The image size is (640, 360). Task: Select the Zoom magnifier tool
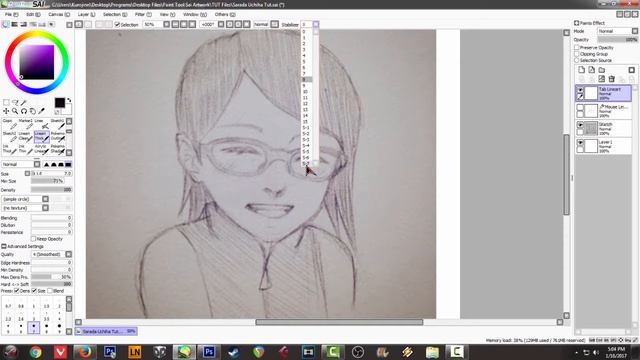pyautogui.click(x=15, y=111)
